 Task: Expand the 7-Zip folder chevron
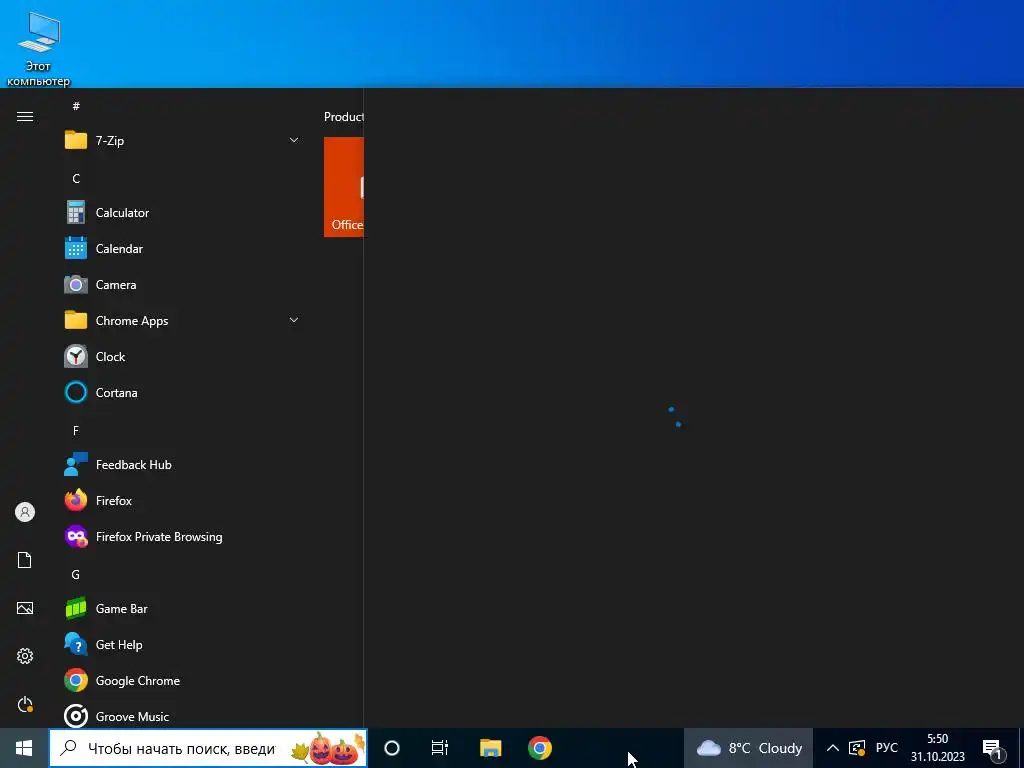[294, 140]
